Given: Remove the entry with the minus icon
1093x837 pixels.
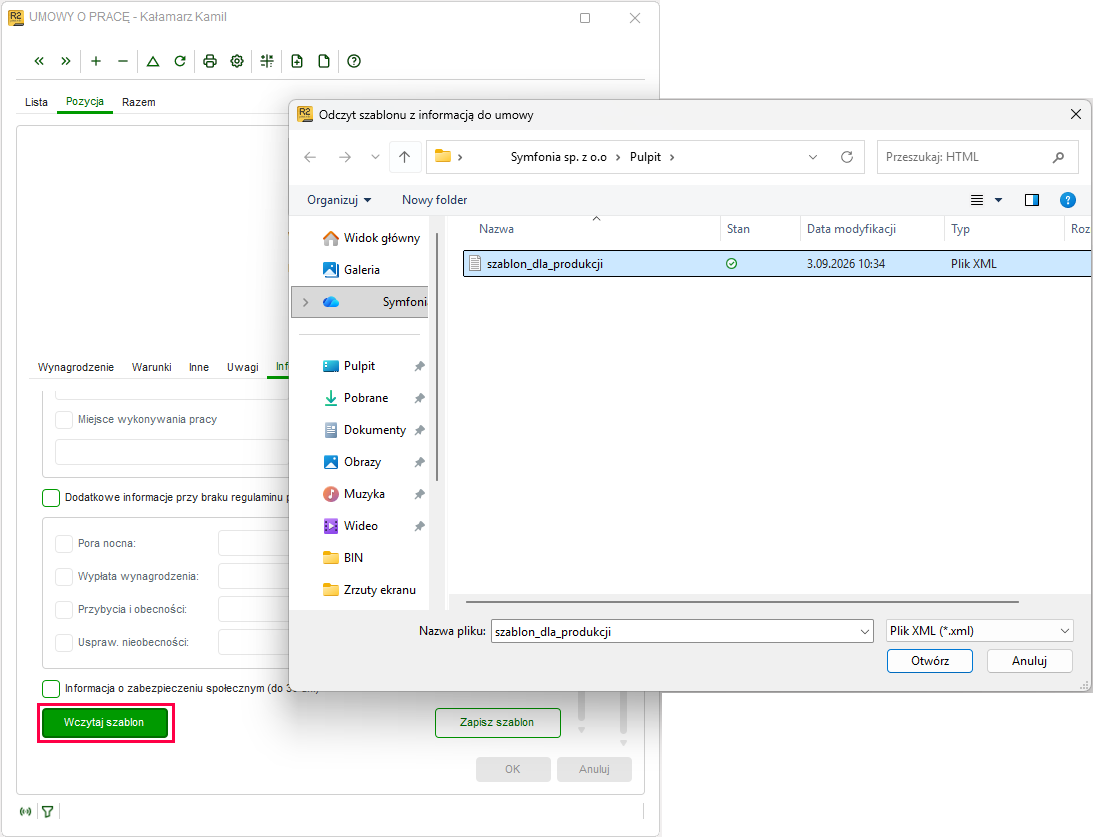Looking at the screenshot, I should [x=123, y=61].
